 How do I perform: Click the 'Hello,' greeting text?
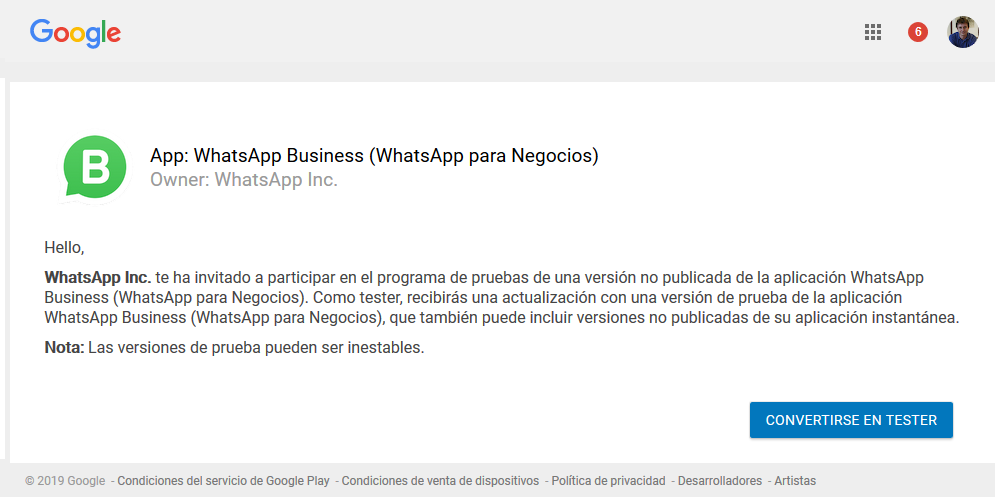pos(64,248)
